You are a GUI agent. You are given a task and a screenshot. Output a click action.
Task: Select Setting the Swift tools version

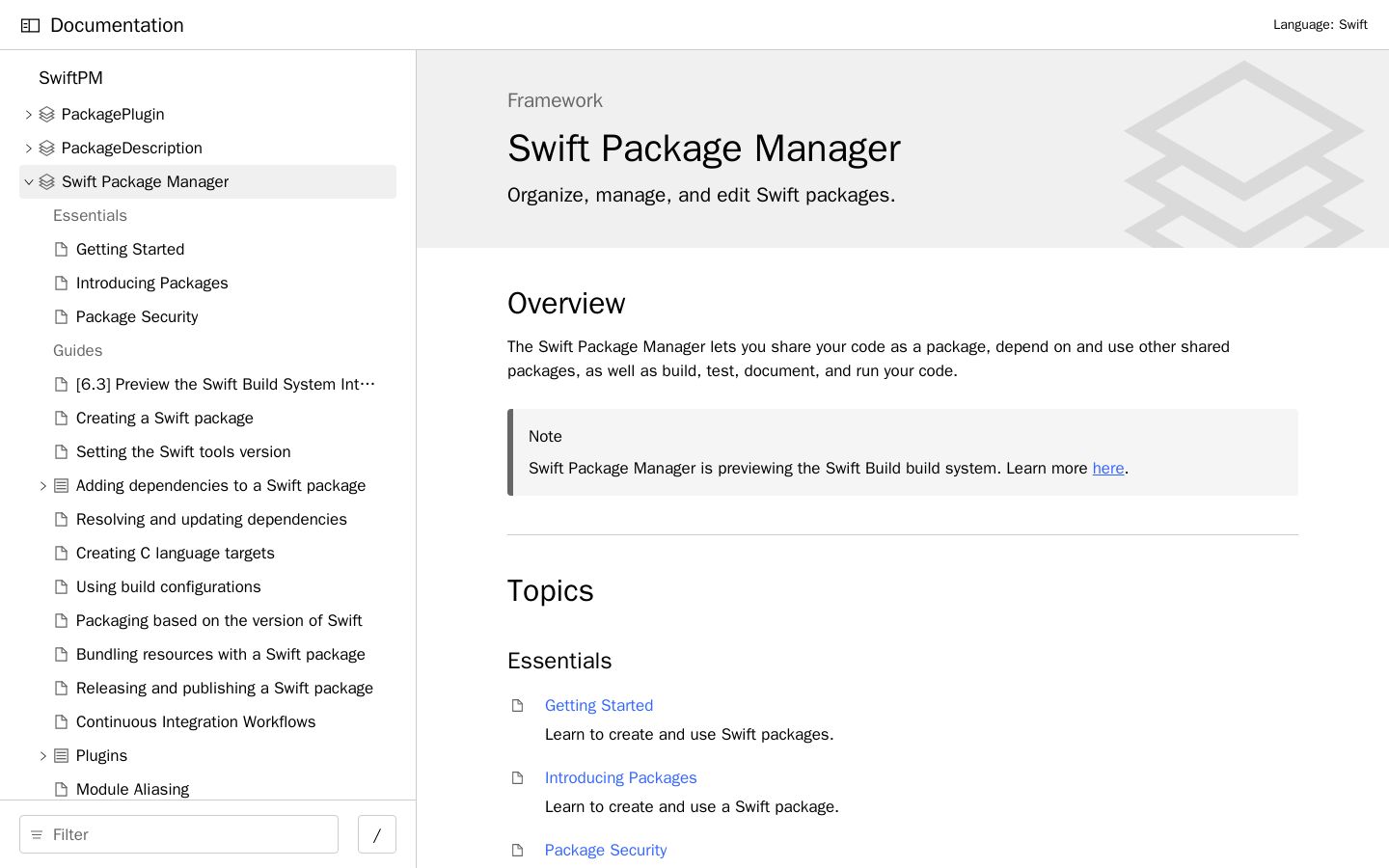[x=183, y=452]
